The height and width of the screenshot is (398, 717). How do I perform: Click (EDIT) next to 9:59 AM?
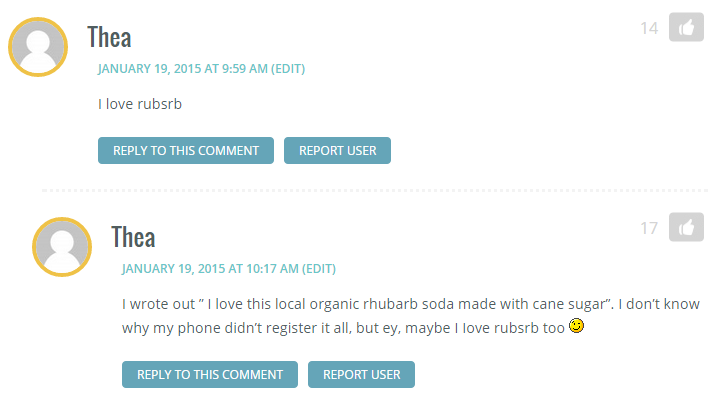[x=288, y=69]
